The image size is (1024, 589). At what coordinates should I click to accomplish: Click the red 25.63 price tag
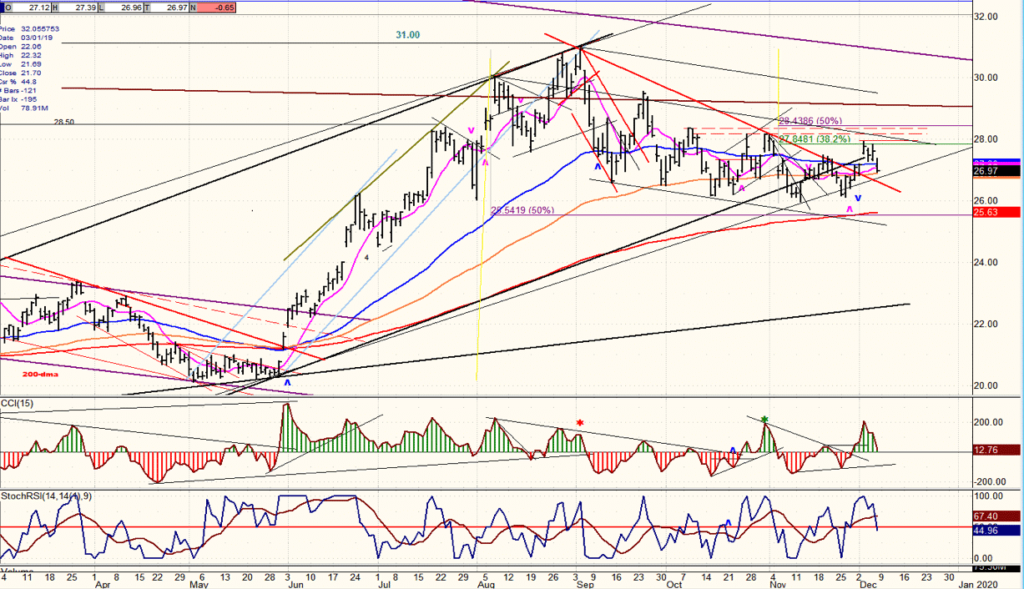[997, 212]
